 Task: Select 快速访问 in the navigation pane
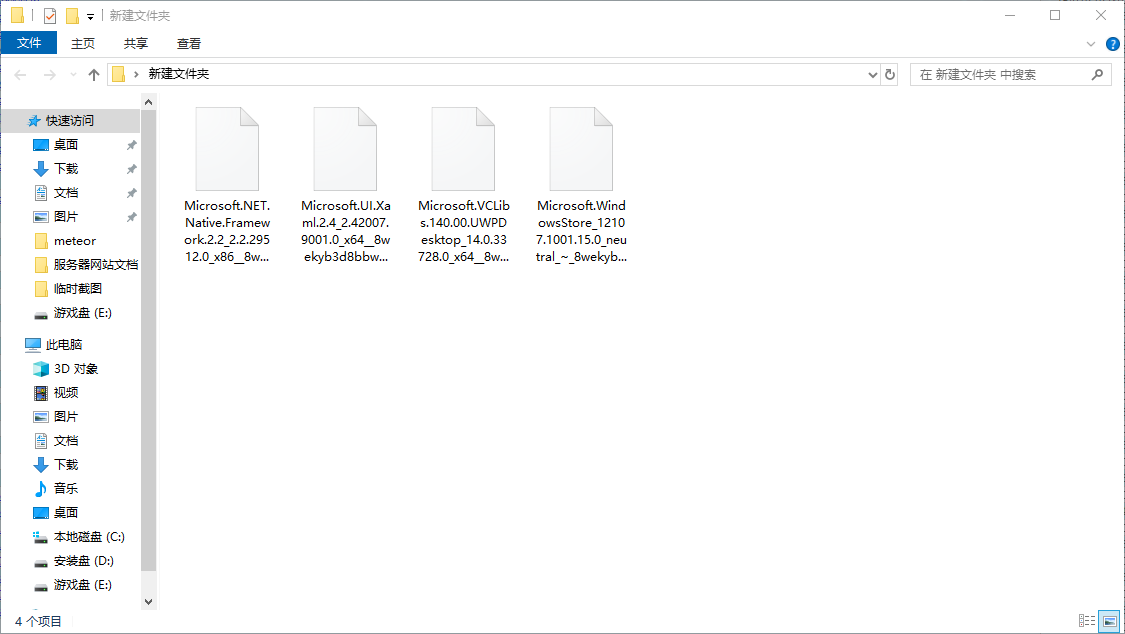(70, 120)
